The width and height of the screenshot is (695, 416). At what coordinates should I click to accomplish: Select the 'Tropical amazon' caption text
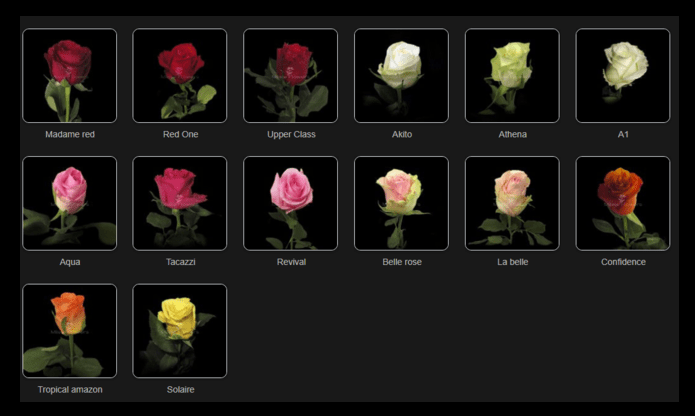70,389
